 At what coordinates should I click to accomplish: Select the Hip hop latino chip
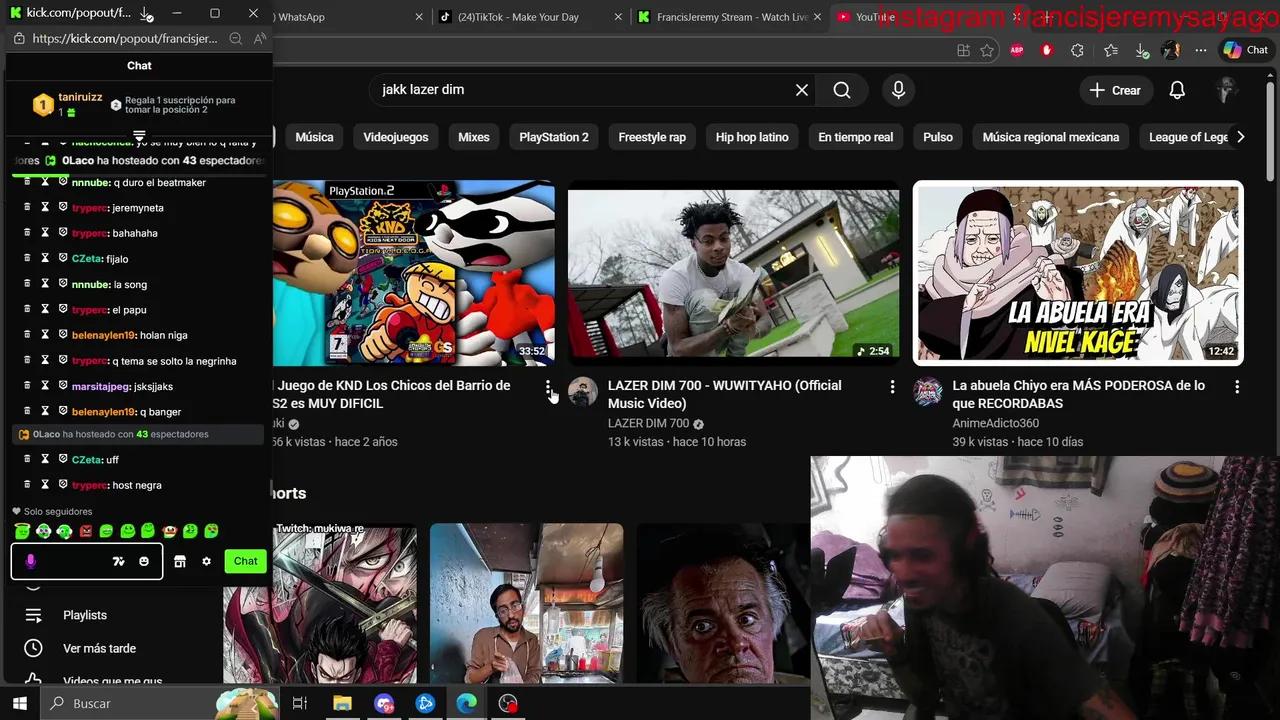[752, 137]
